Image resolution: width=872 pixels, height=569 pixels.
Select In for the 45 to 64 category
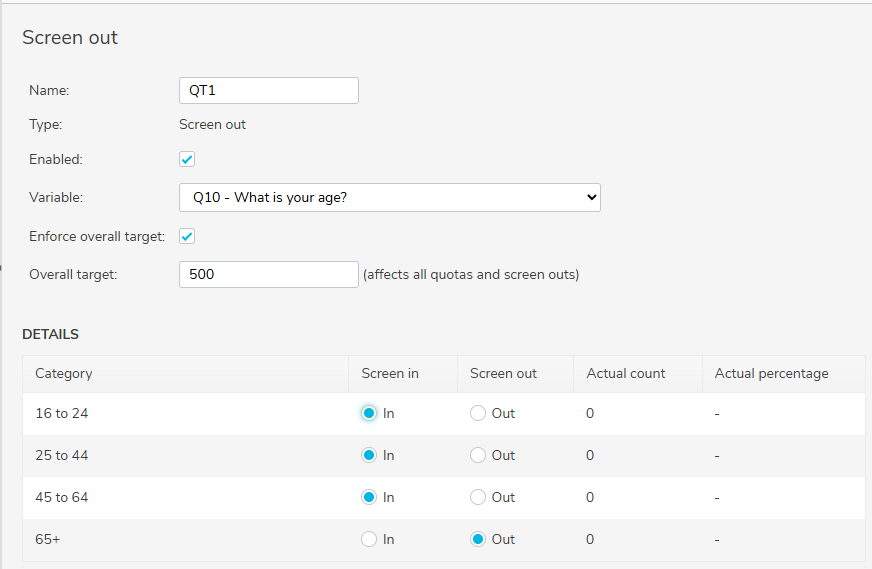click(x=369, y=497)
